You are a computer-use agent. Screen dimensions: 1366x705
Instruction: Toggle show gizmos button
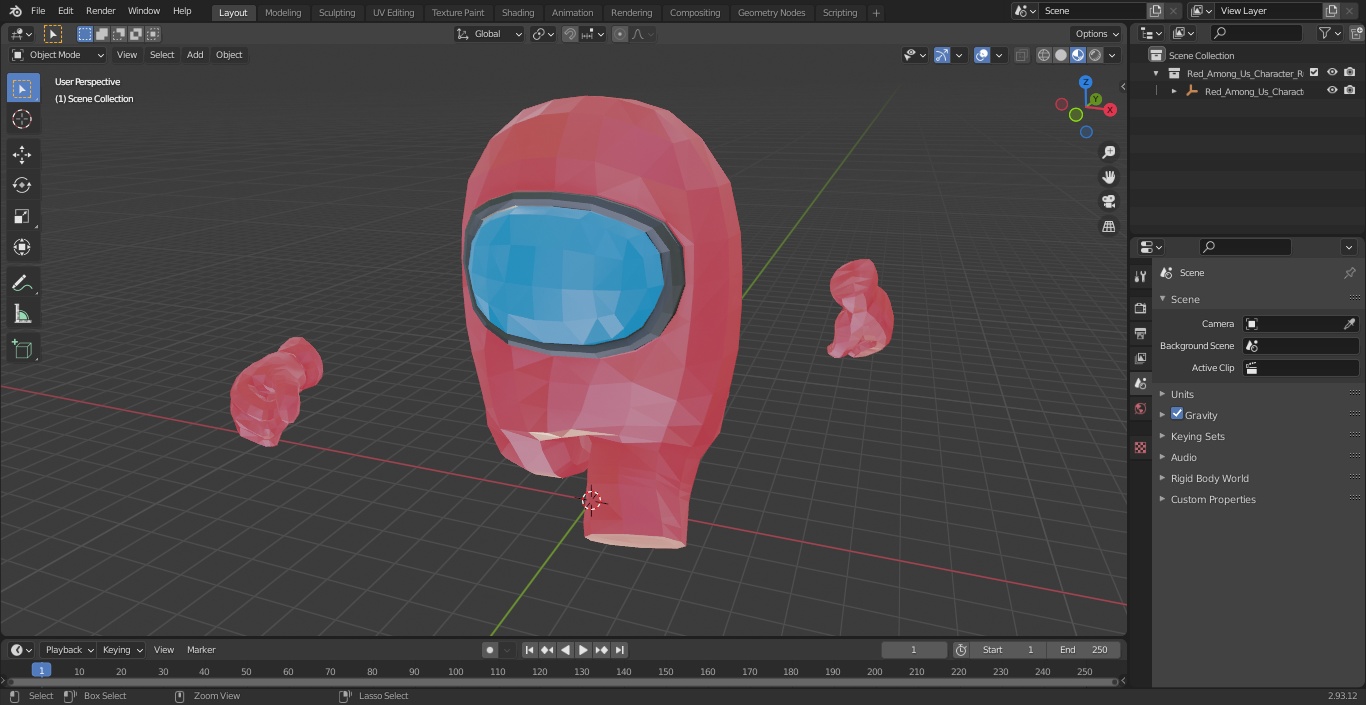pyautogui.click(x=942, y=55)
